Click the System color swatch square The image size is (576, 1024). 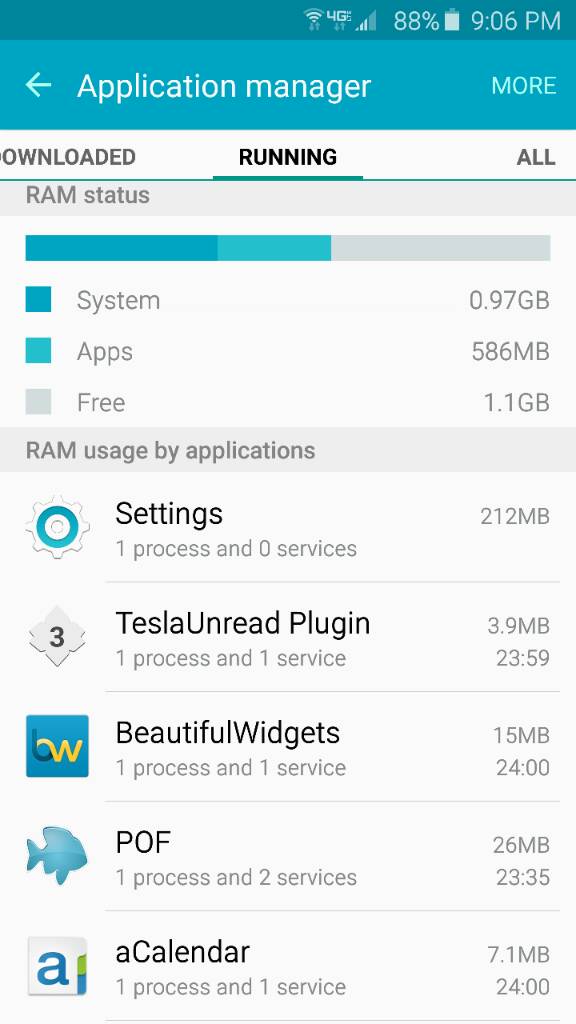tap(38, 300)
